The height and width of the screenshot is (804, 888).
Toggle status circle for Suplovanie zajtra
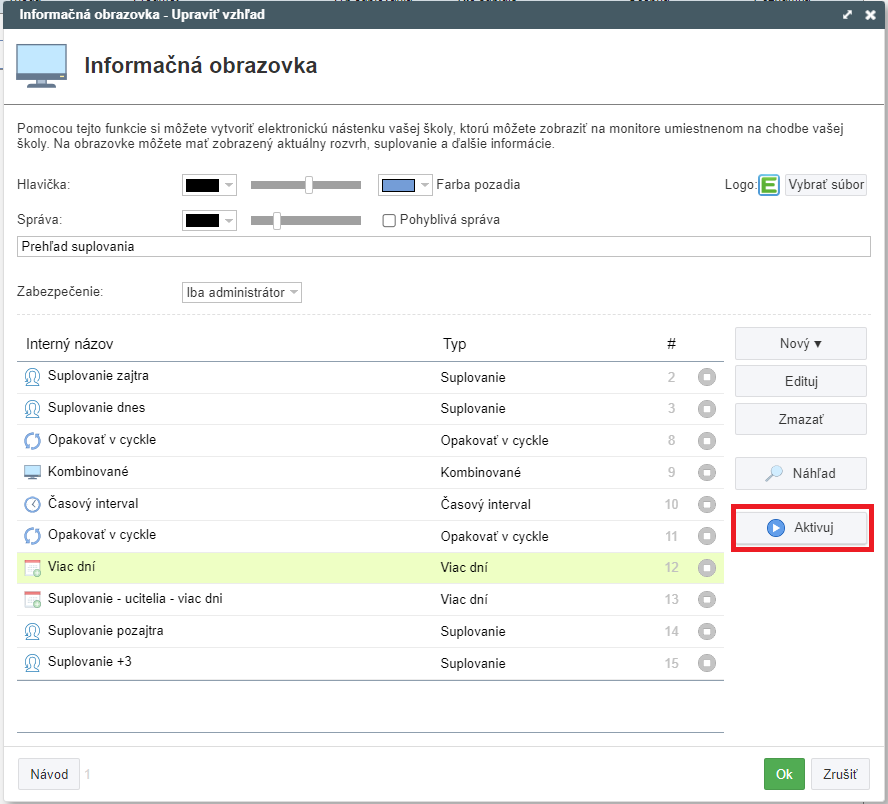(706, 377)
